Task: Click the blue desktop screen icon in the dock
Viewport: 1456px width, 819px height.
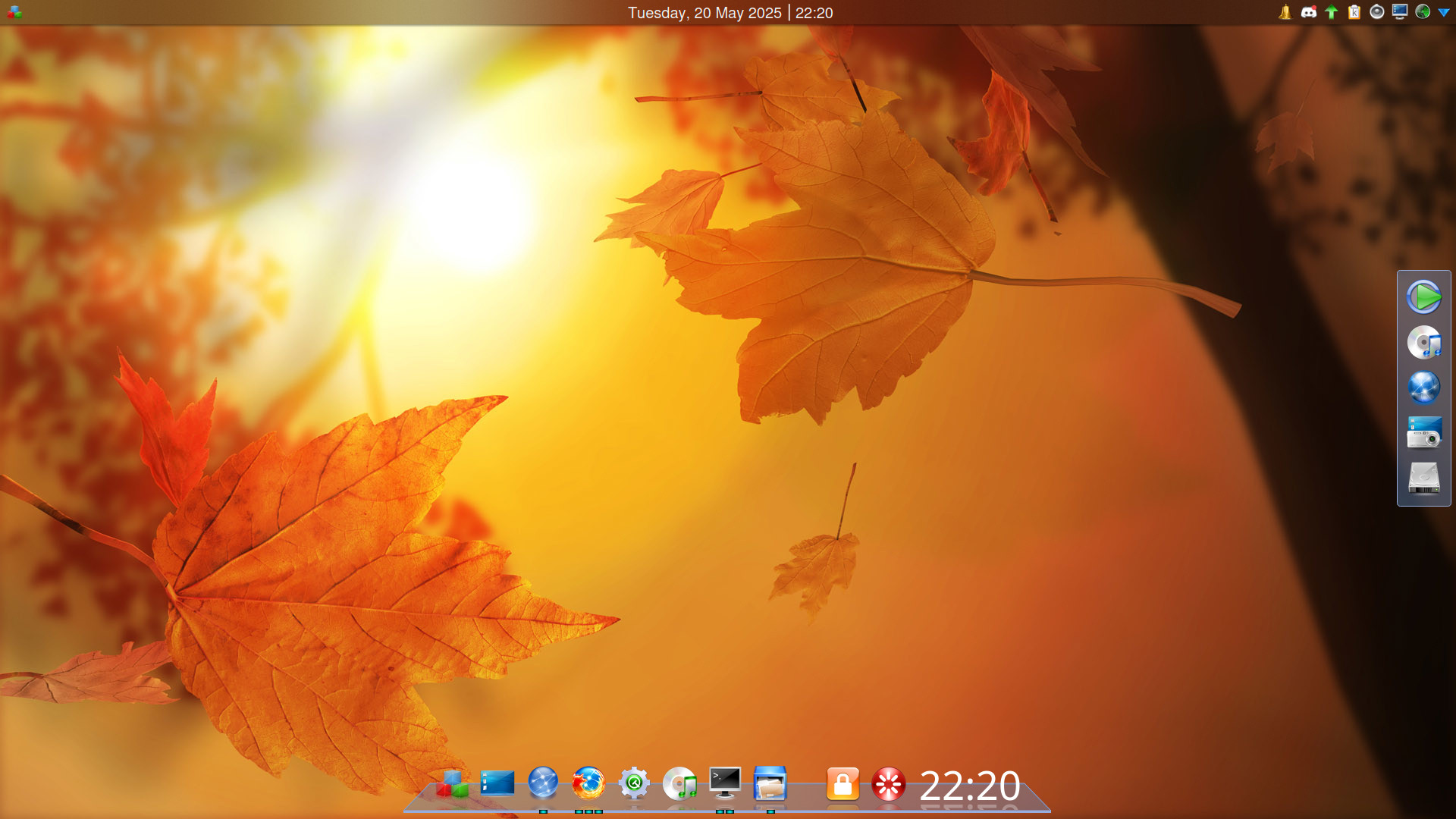Action: (497, 783)
